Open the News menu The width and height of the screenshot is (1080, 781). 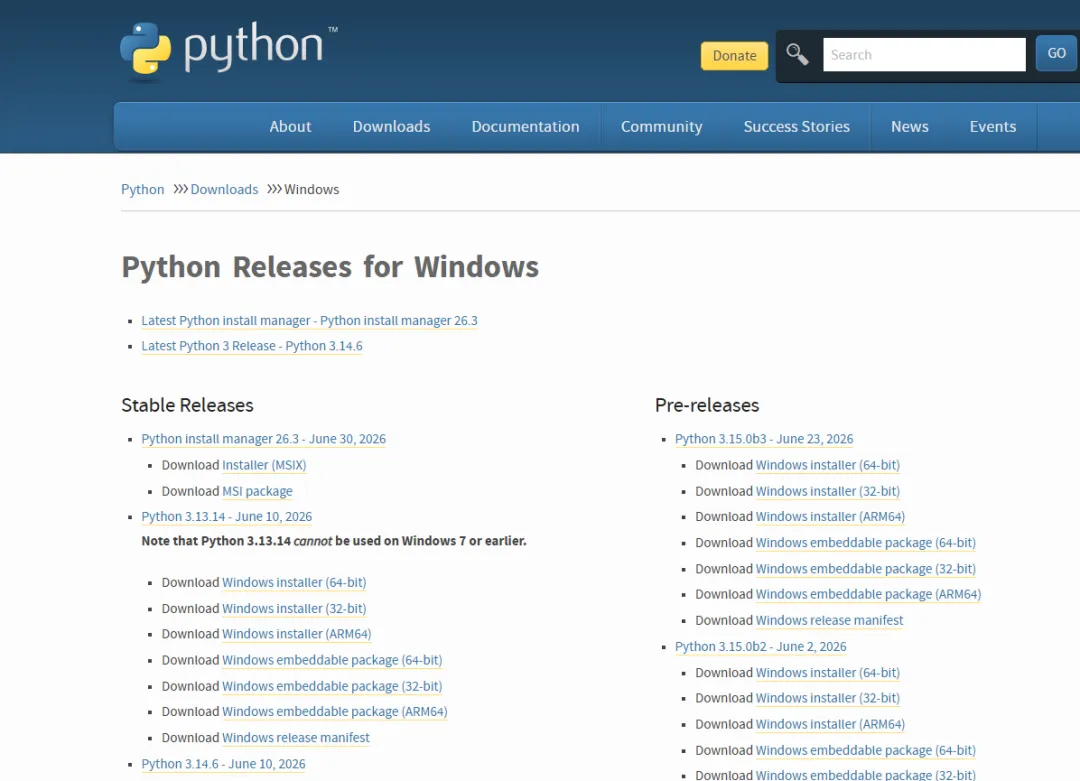[x=909, y=127]
